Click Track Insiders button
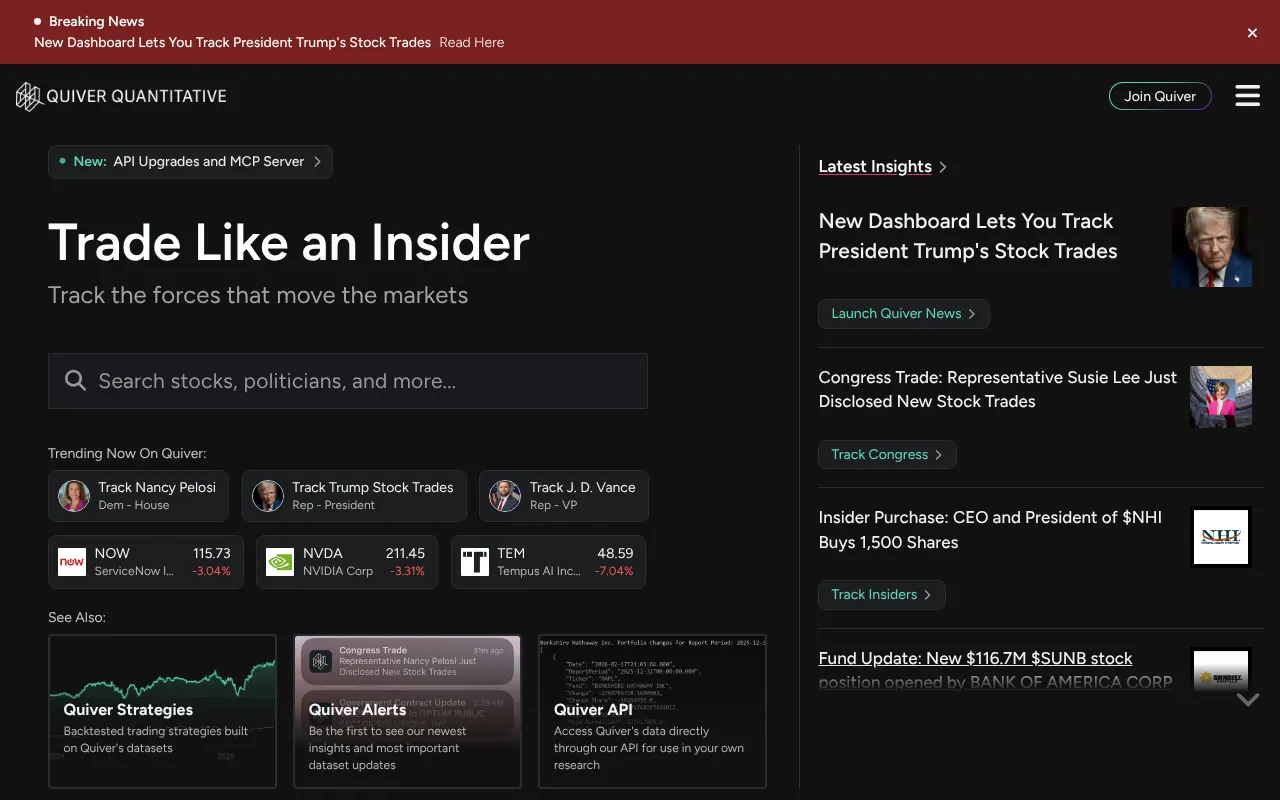 pyautogui.click(x=881, y=594)
